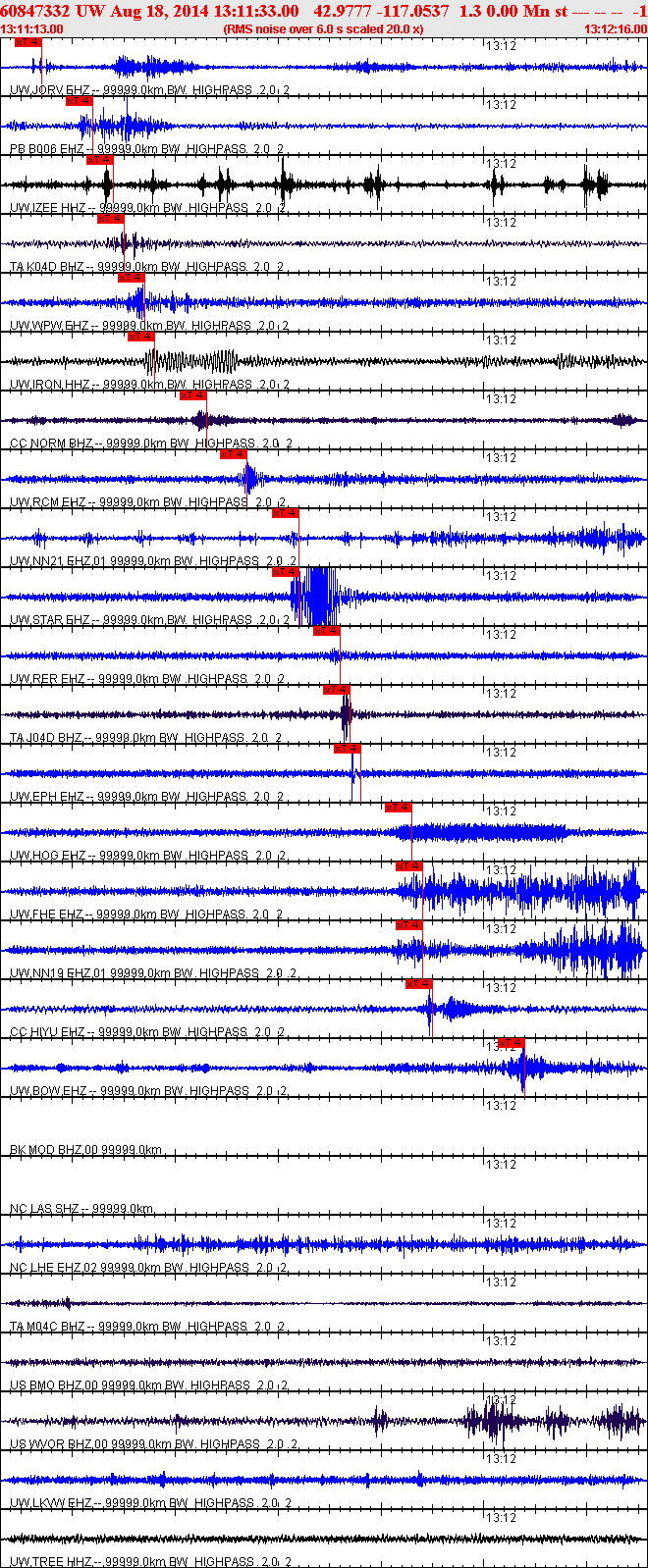This screenshot has width=648, height=1568.
Task: Click the red pick flag on UW.HOG trace
Action: (399, 808)
